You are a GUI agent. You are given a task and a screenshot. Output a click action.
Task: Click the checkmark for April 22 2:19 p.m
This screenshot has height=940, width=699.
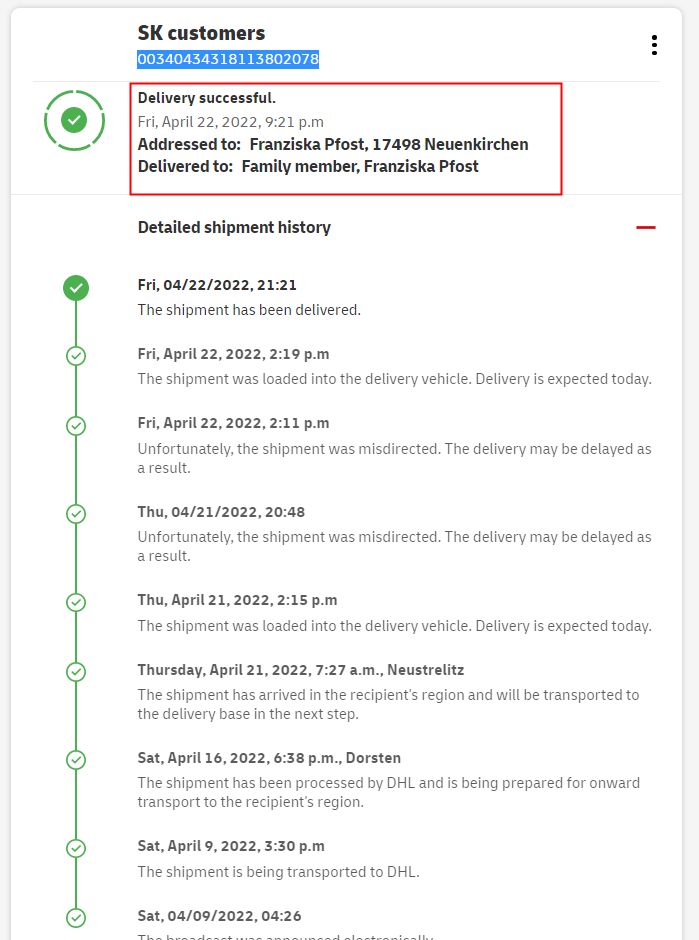click(76, 355)
